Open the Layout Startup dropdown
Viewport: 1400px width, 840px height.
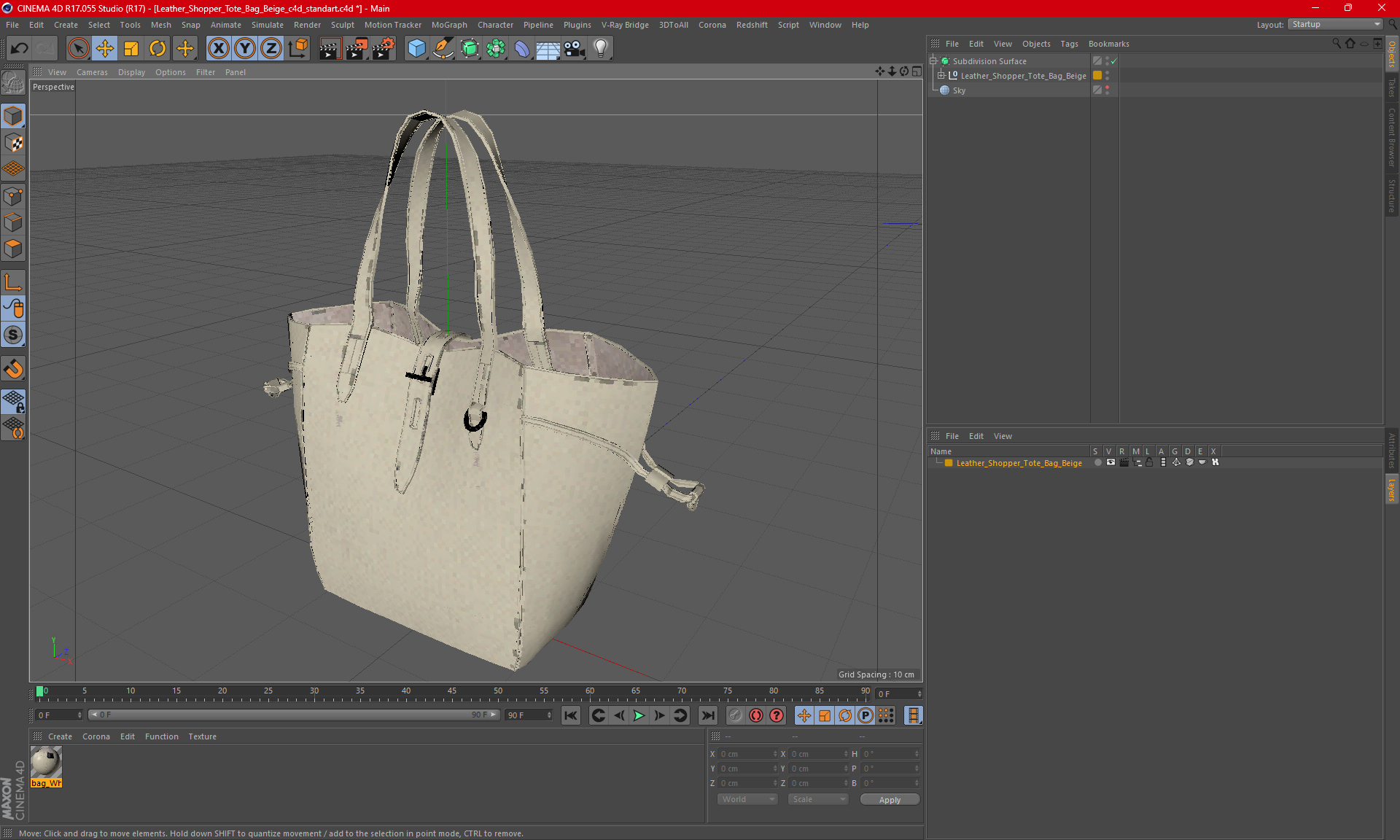1336,24
